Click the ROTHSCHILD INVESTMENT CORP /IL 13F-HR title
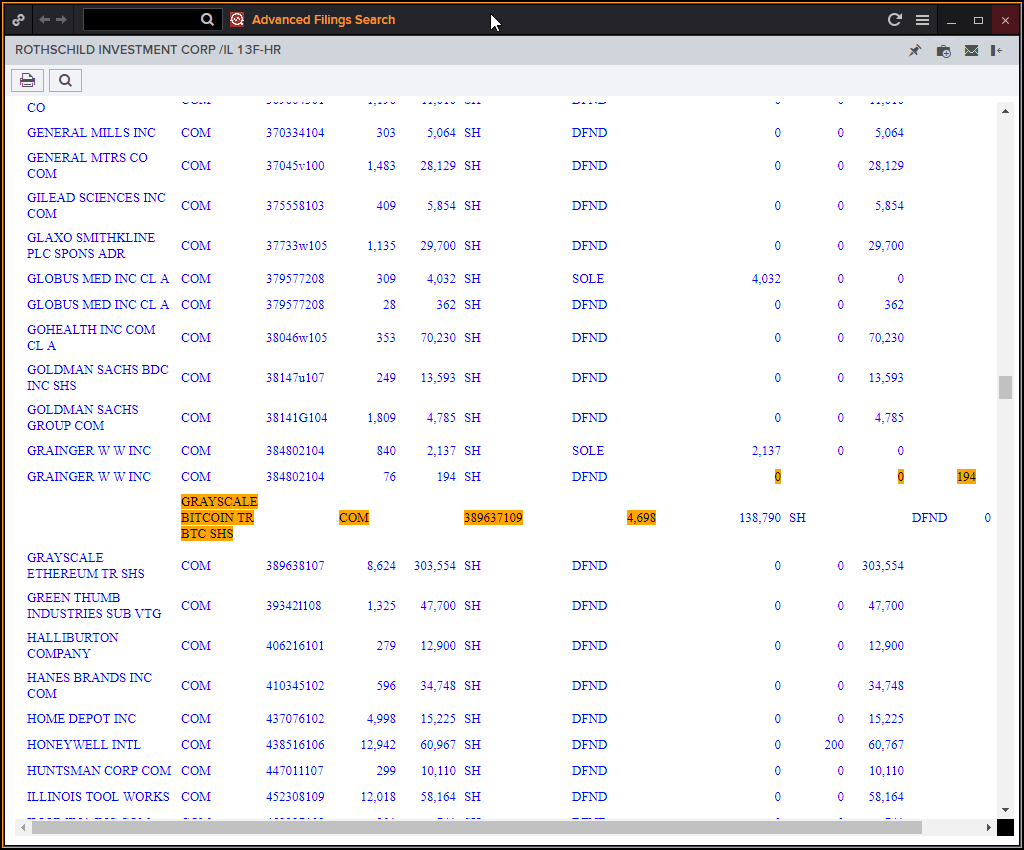This screenshot has width=1024, height=850. pos(148,50)
